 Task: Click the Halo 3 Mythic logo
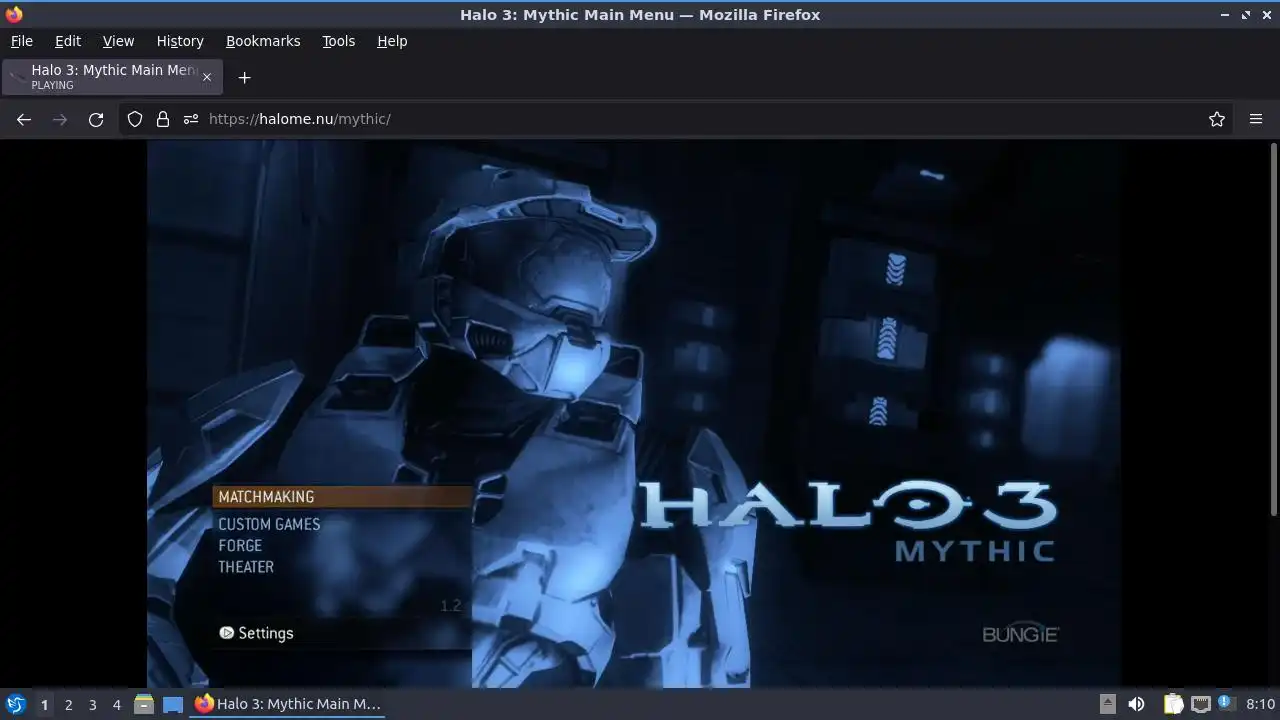848,521
